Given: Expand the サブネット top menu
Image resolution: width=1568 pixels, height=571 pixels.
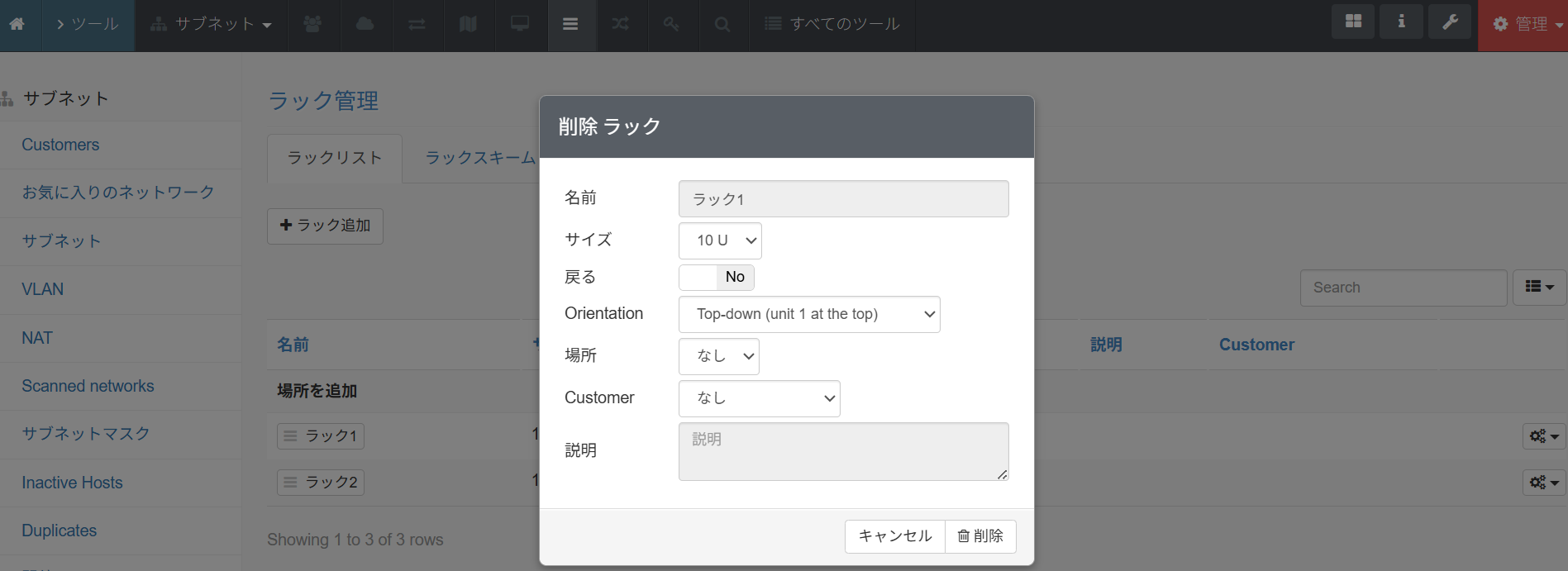Looking at the screenshot, I should (x=212, y=24).
